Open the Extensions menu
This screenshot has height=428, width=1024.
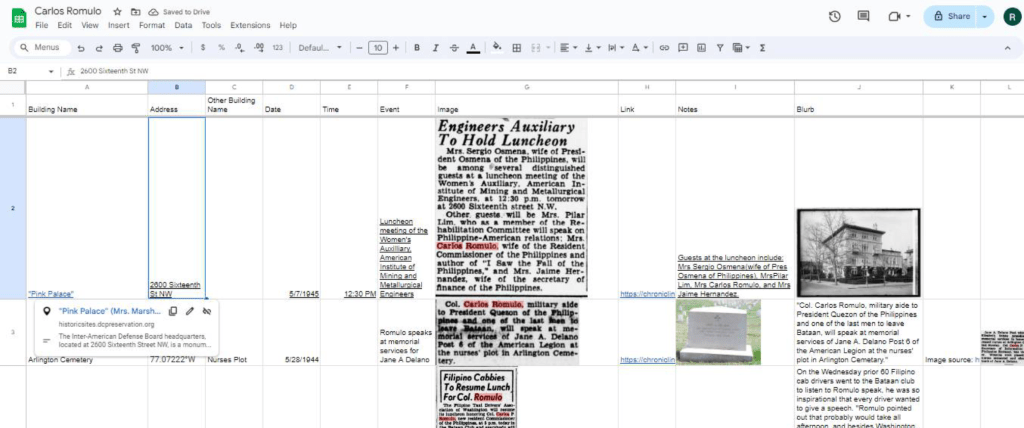tap(249, 25)
